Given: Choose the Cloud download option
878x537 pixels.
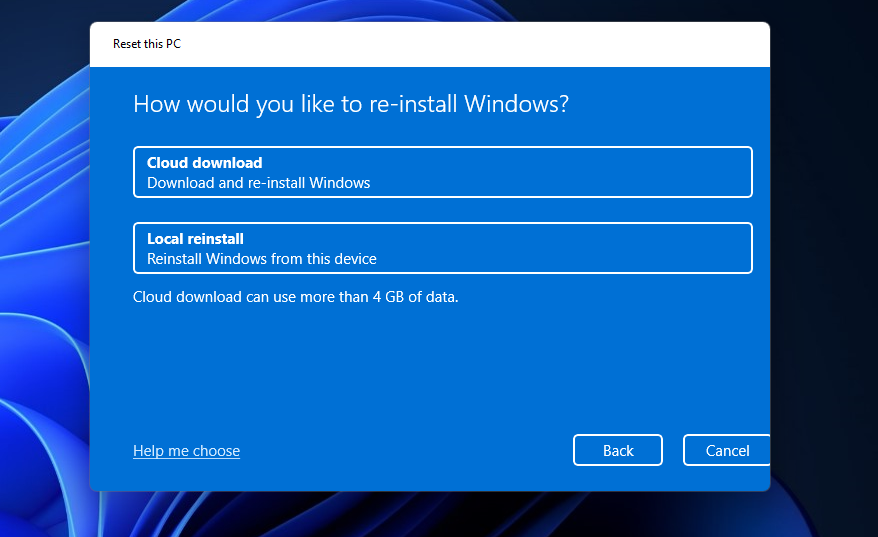Looking at the screenshot, I should click(442, 172).
